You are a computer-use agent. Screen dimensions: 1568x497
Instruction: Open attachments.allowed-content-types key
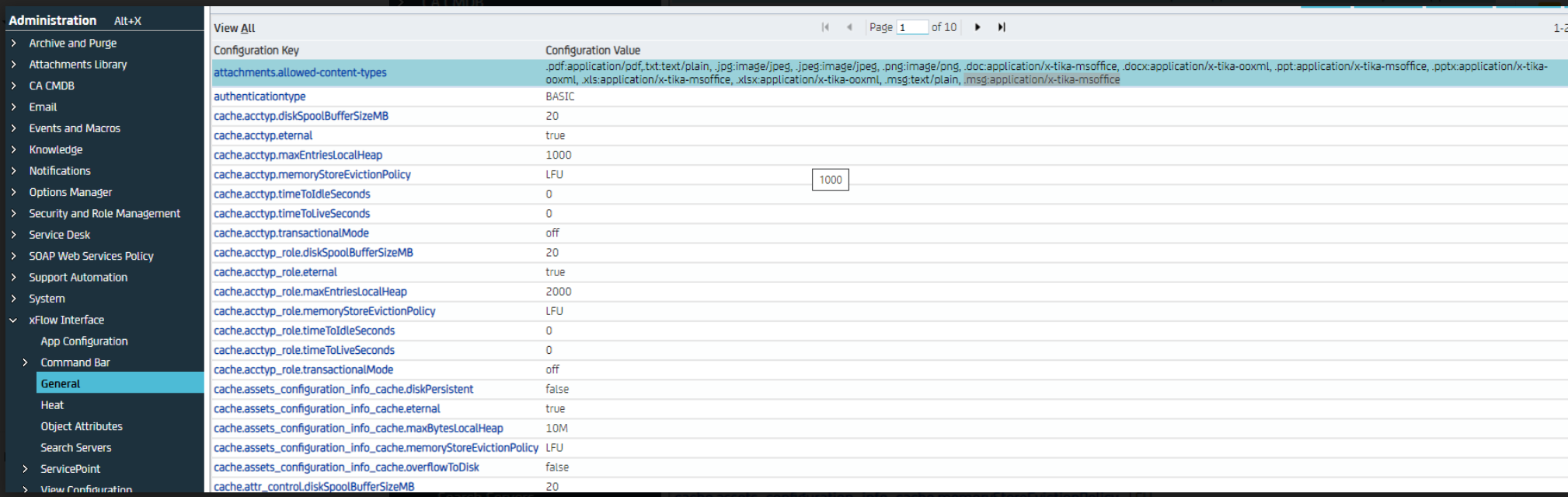coord(300,72)
